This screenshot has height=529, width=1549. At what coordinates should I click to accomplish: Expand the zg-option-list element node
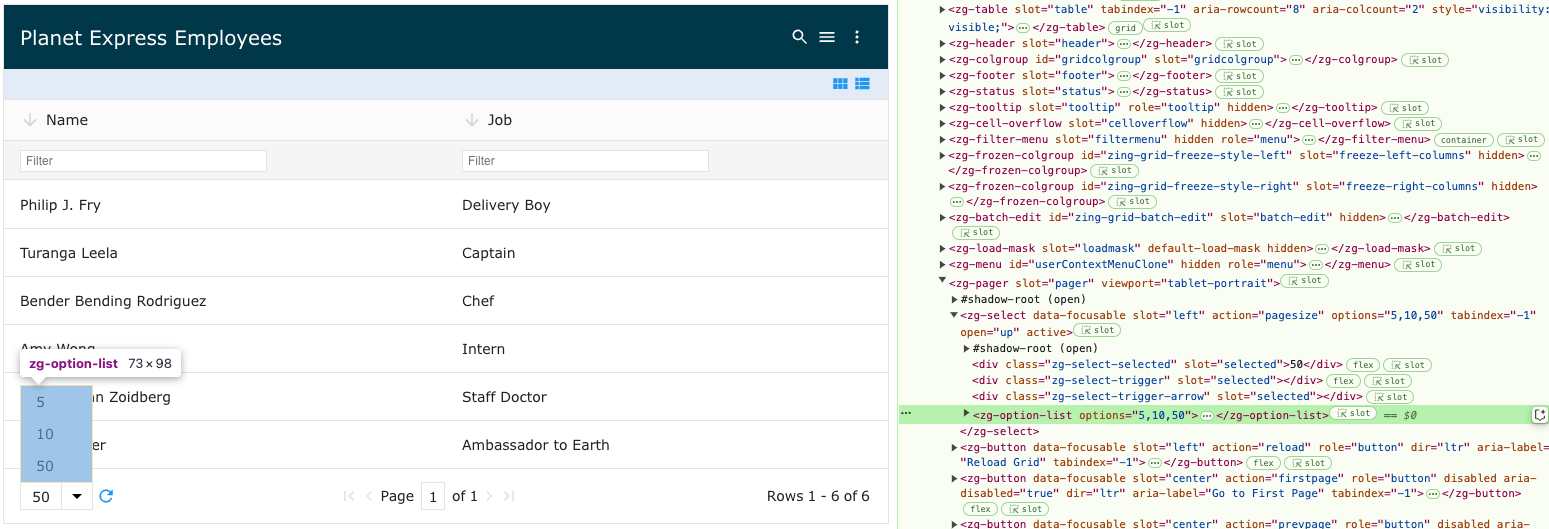(966, 413)
